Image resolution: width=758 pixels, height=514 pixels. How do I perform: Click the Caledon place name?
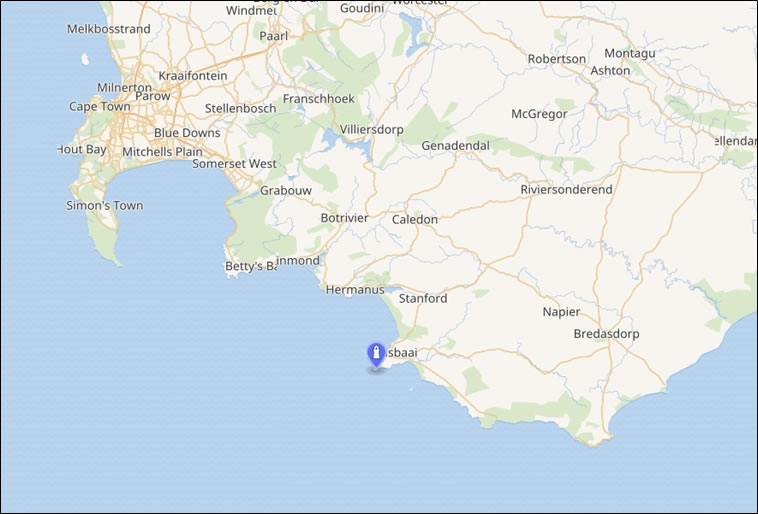pyautogui.click(x=415, y=220)
